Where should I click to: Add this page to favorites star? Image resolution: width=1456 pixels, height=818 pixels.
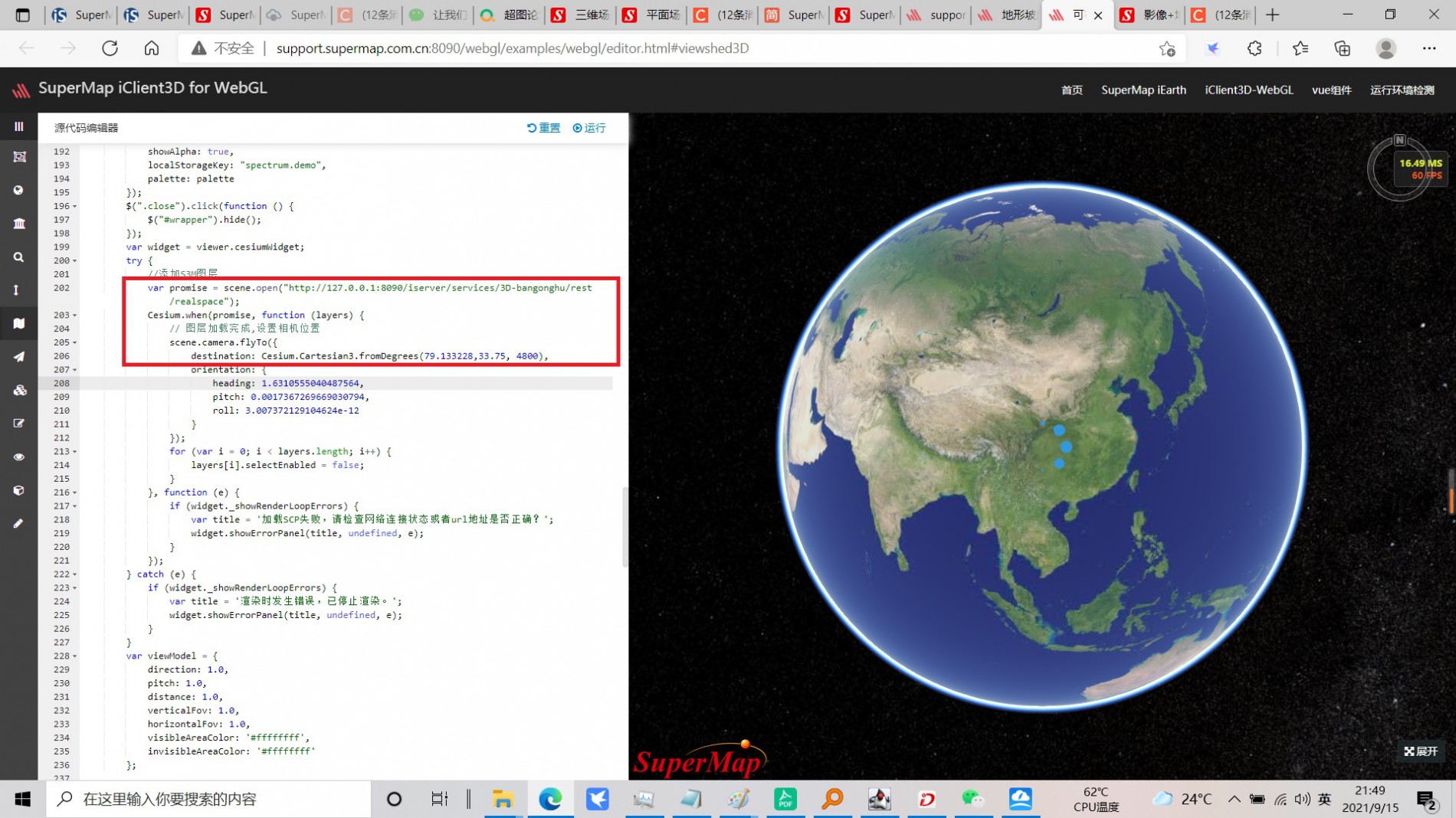[x=1167, y=48]
